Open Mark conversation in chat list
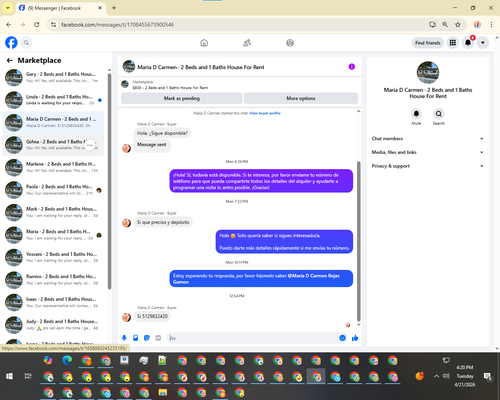 (x=53, y=212)
